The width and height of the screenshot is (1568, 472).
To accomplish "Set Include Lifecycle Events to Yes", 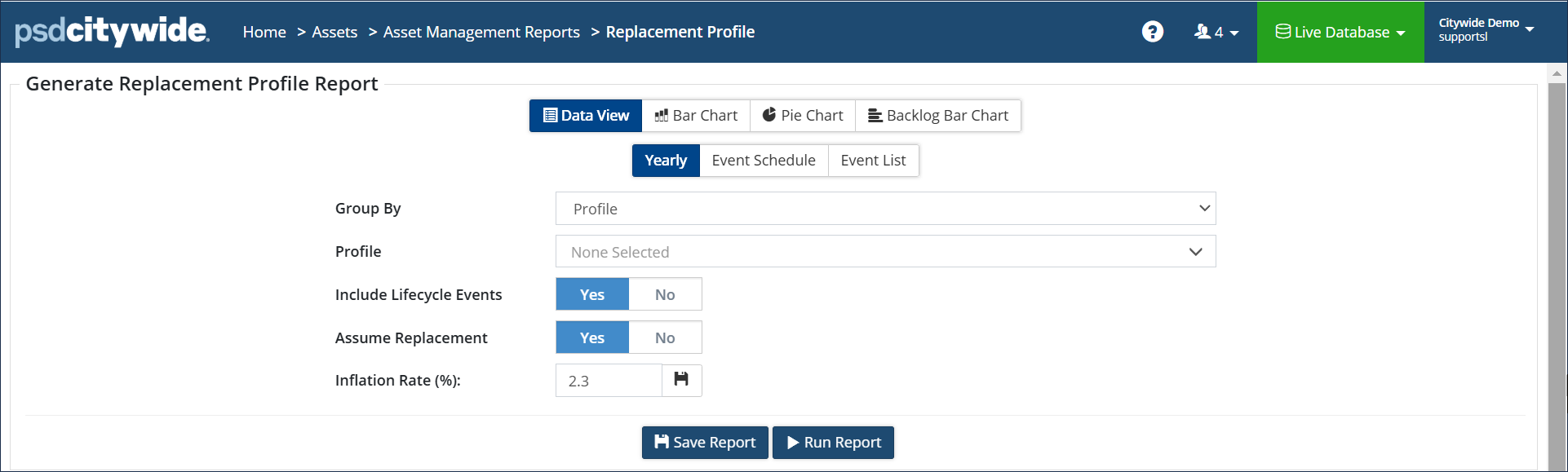I will [592, 294].
